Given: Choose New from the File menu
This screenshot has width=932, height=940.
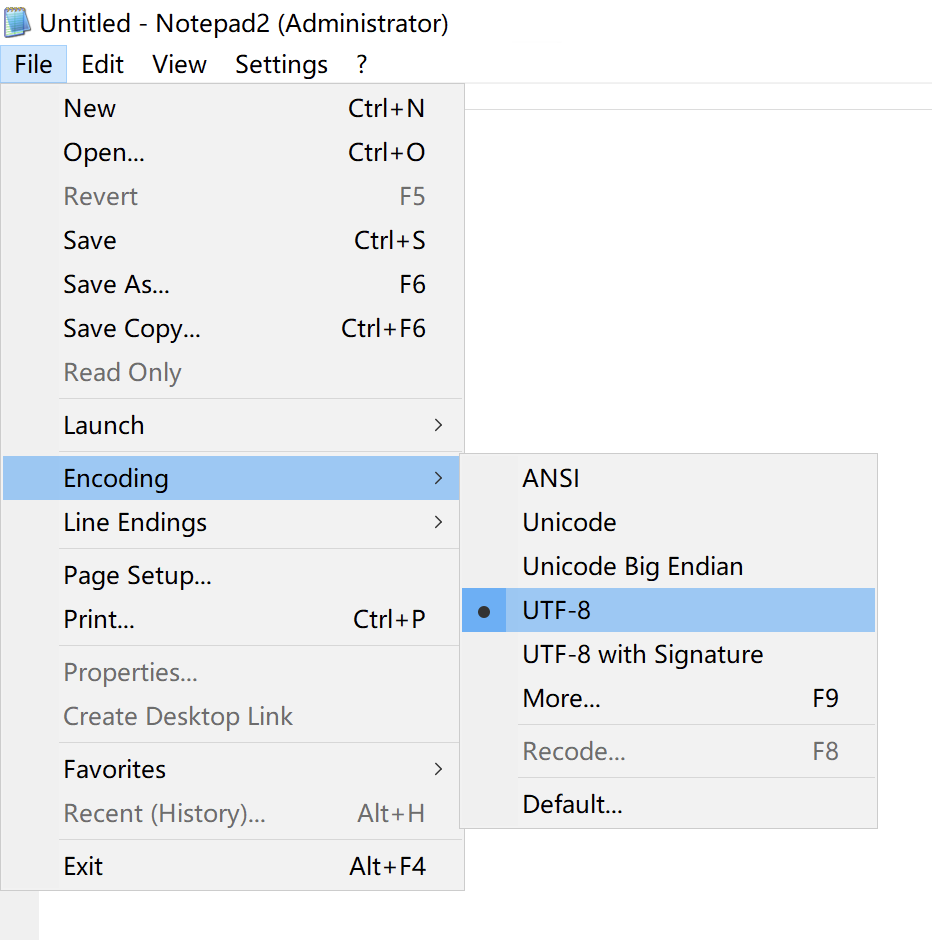Looking at the screenshot, I should click(x=232, y=109).
